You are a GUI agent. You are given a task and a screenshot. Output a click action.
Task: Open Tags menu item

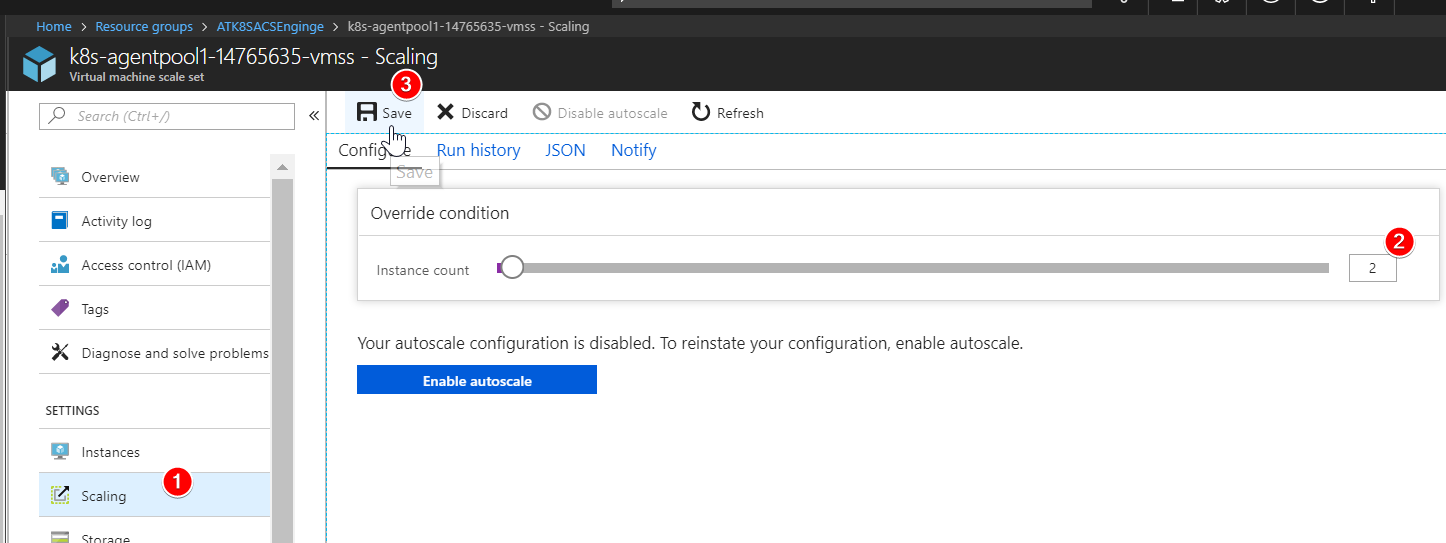point(154,309)
